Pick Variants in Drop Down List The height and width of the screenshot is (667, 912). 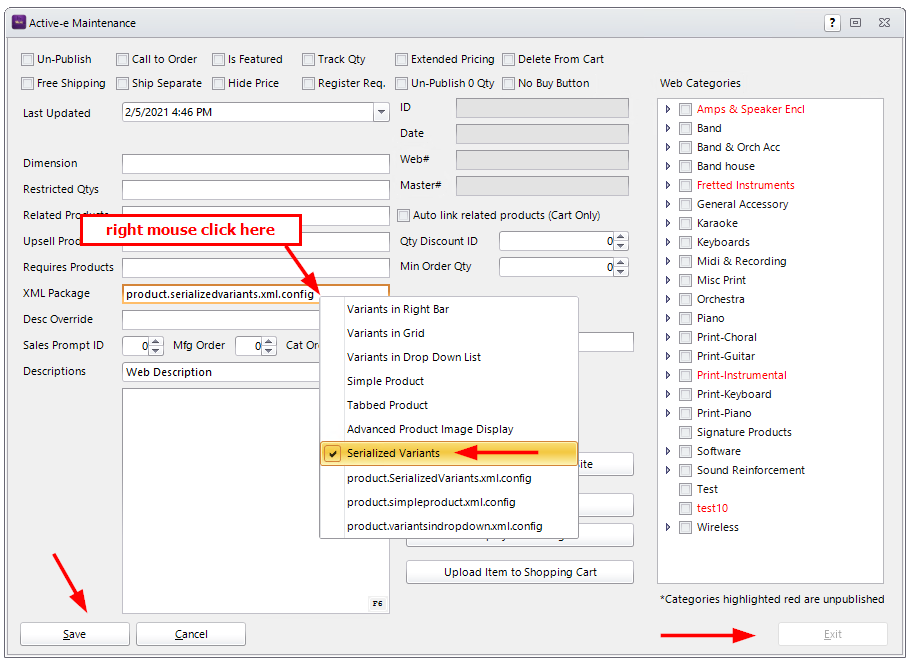[x=449, y=357]
